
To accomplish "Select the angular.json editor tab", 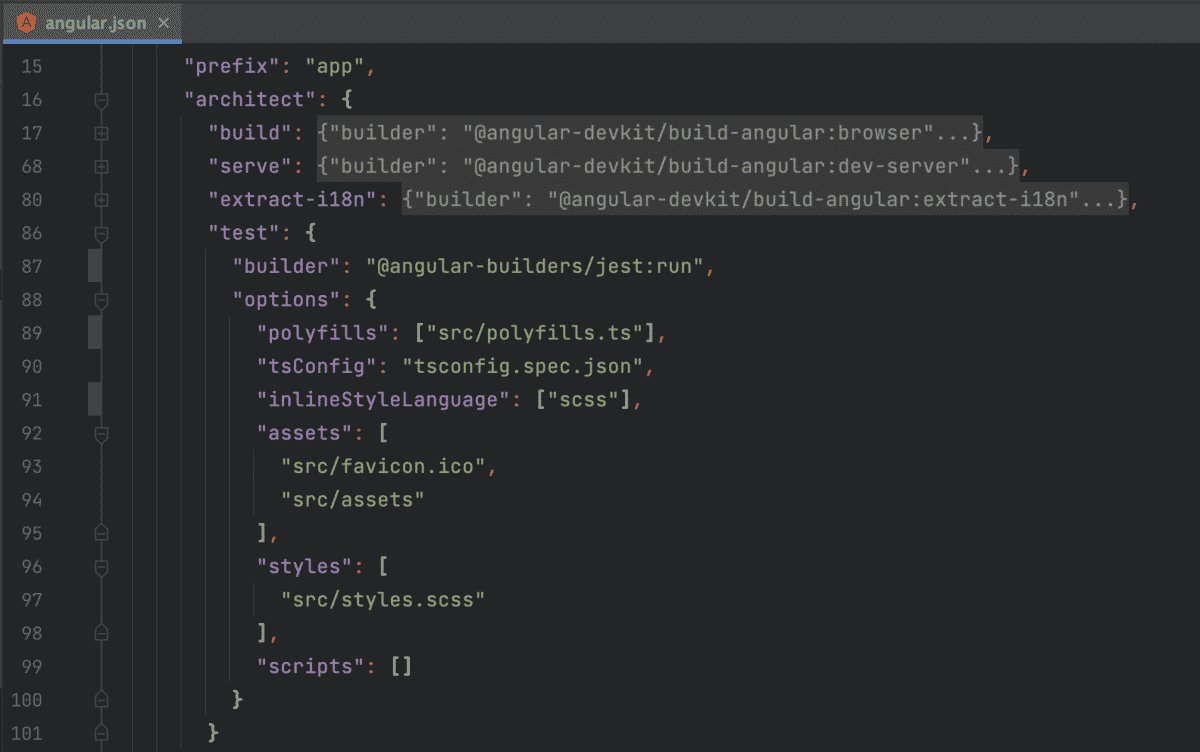I will click(95, 22).
